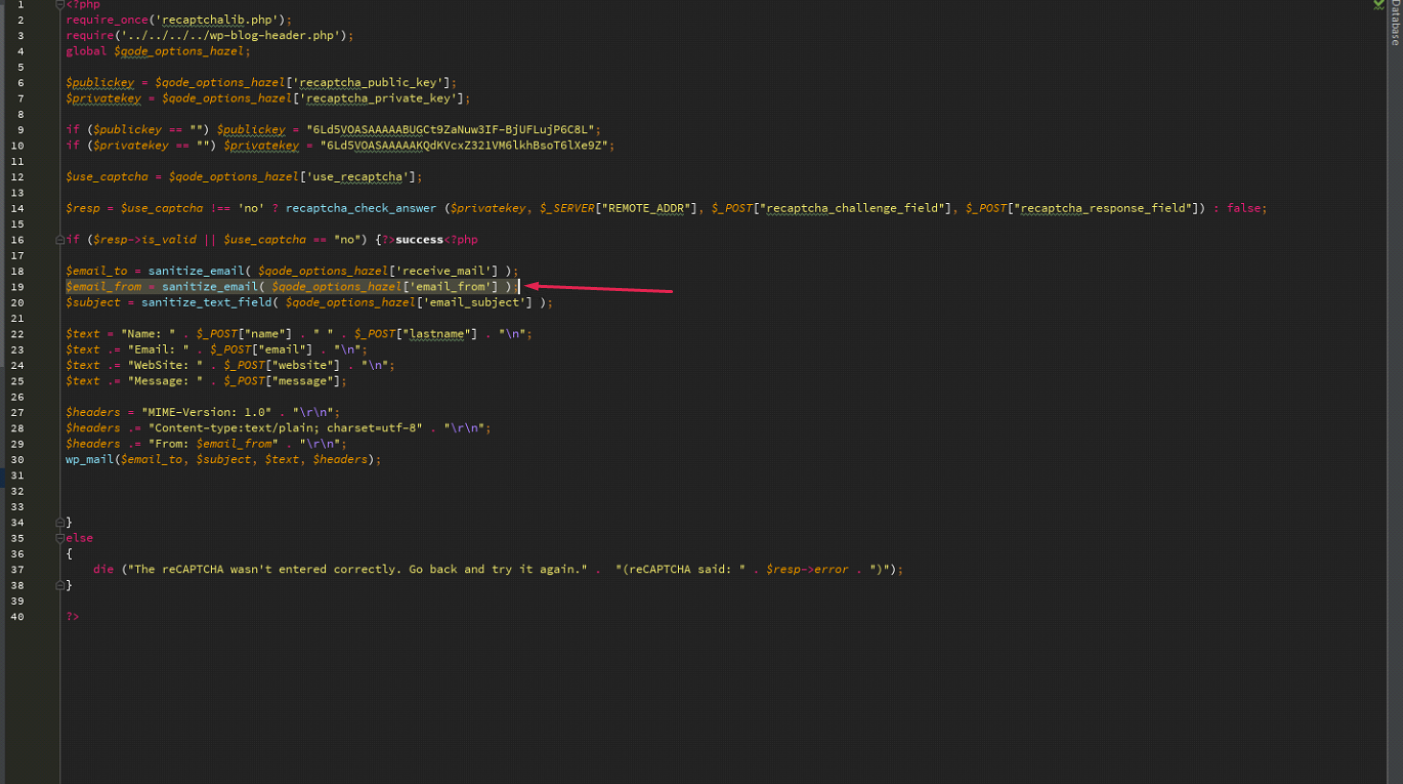Click line number 14 in the gutter
Screen dimensions: 1403x784
click(17, 208)
